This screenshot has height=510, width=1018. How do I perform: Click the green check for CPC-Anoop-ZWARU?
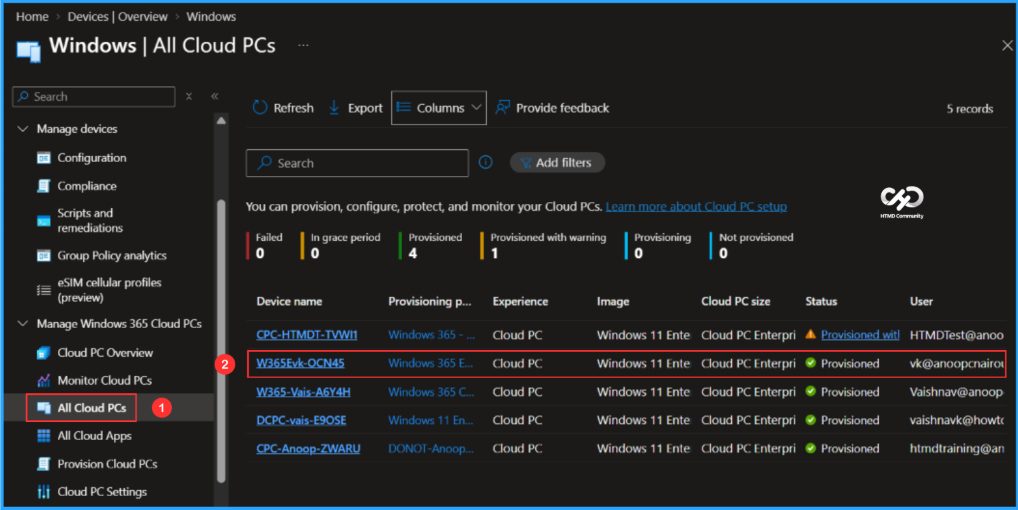point(810,448)
